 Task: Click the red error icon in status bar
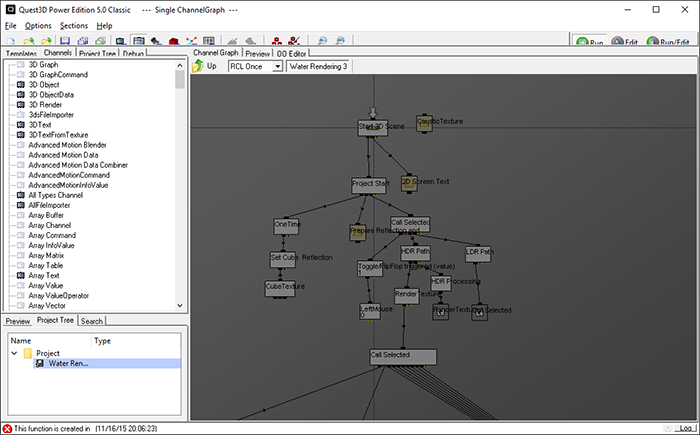(x=8, y=428)
